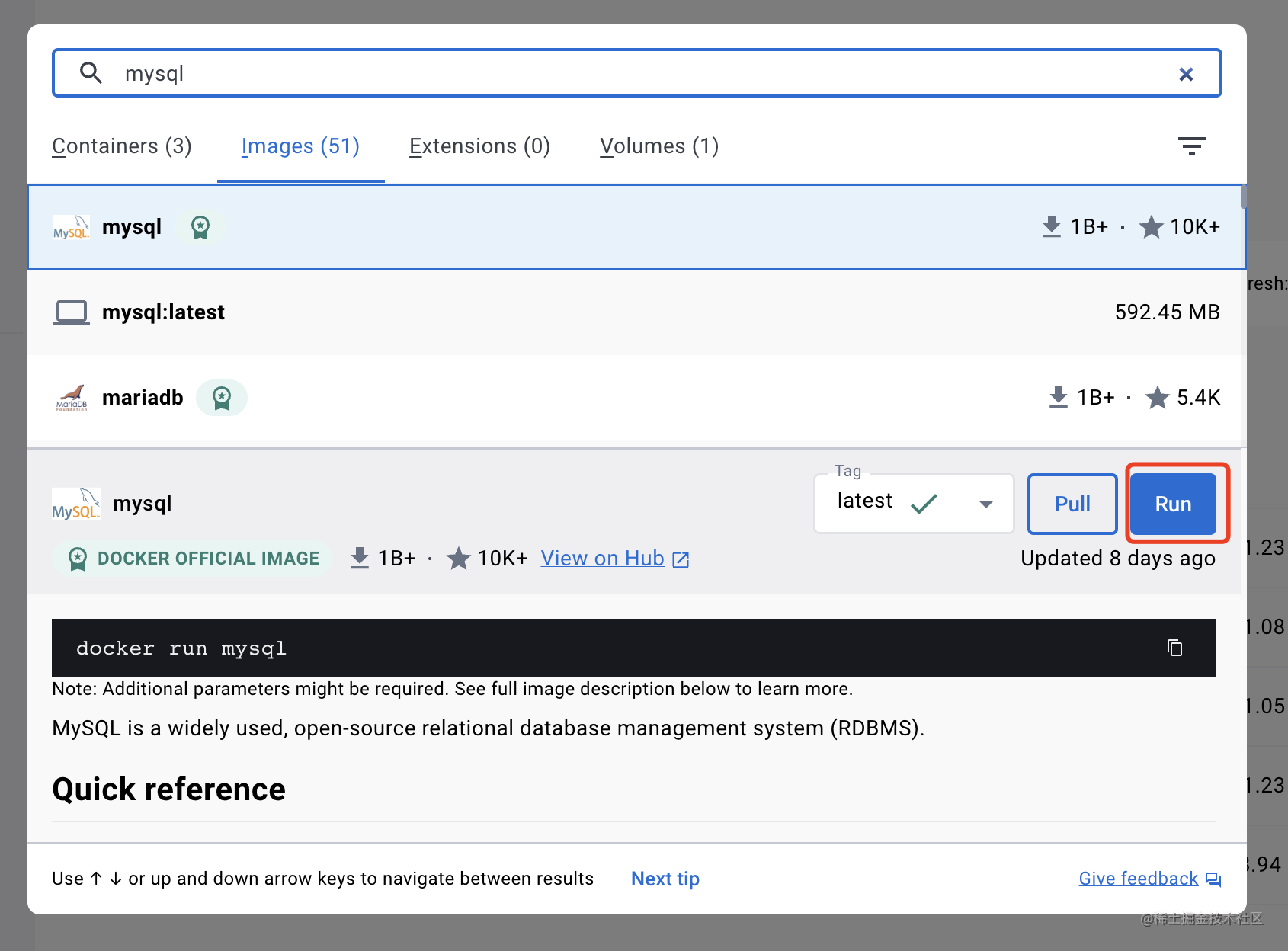This screenshot has width=1288, height=951.
Task: Click the search magnifier icon
Action: 91,73
